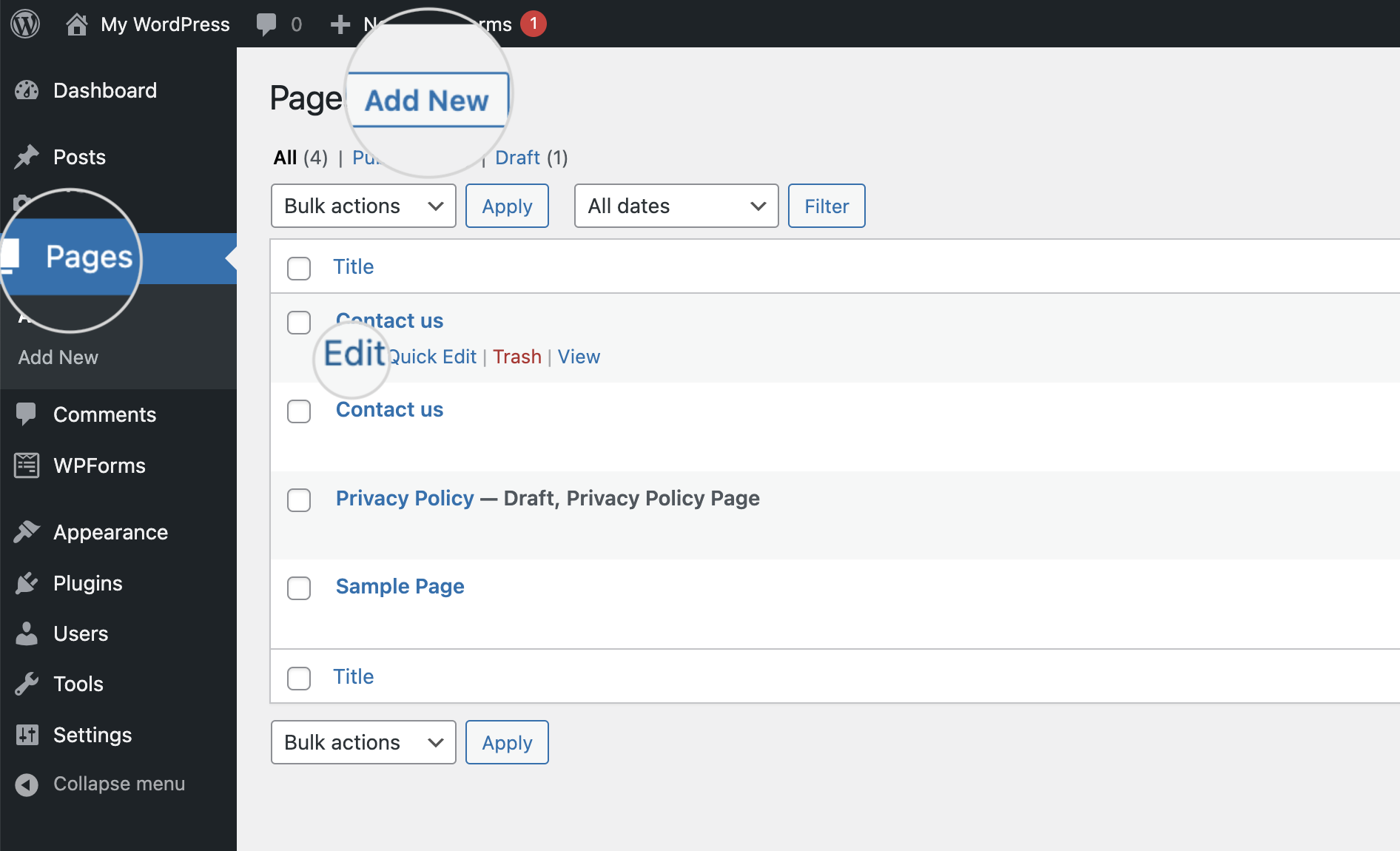The height and width of the screenshot is (851, 1400).
Task: Click the Posts pushpin icon
Action: [x=27, y=157]
